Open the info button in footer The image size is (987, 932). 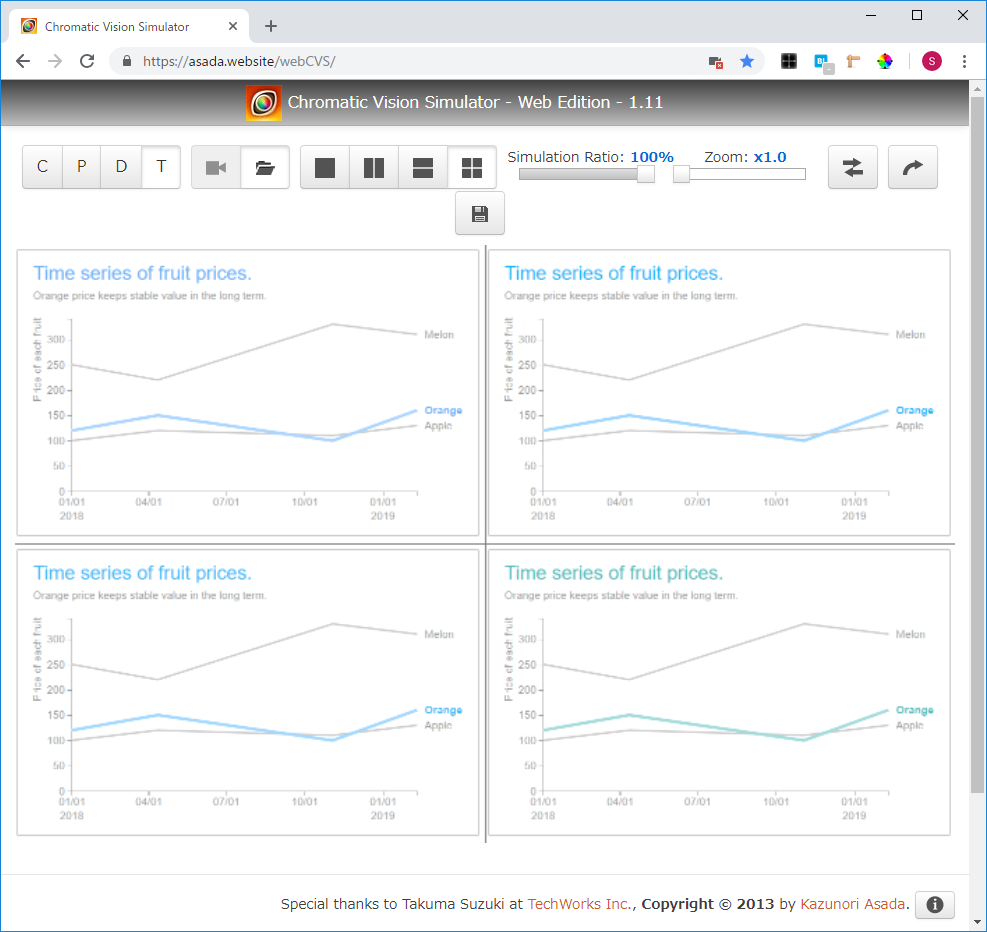point(935,904)
